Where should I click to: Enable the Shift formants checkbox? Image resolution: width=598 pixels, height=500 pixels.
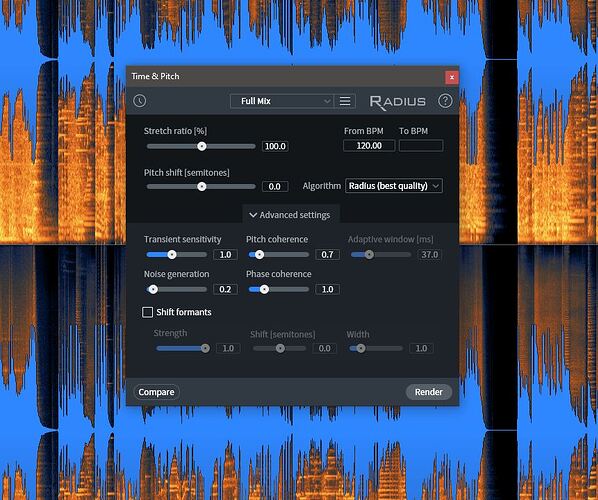click(x=147, y=312)
